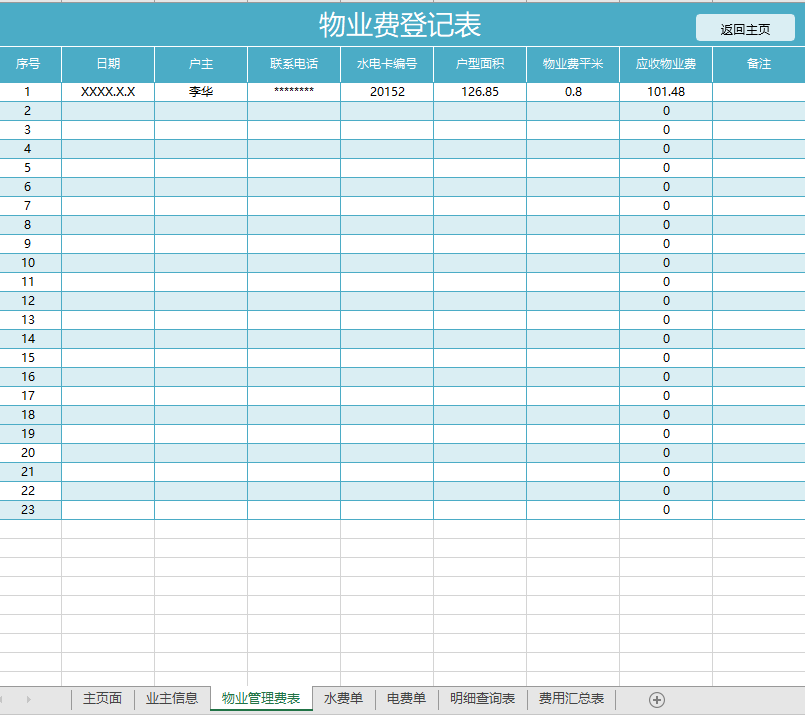Select the phone cell with asterisks
Viewport: 805px width, 715px height.
[x=292, y=91]
